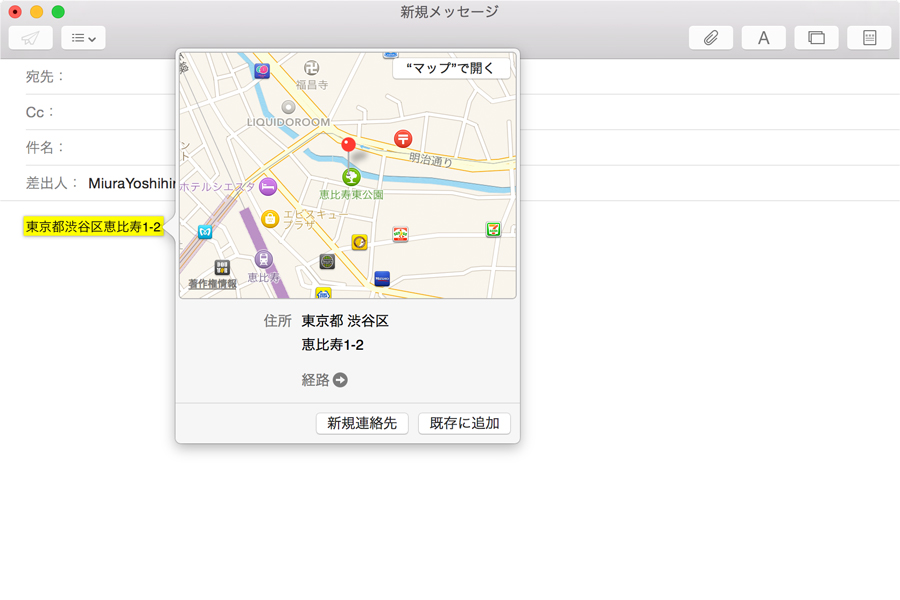
Task: Click yellow icon at map bottom edge
Action: coord(323,293)
